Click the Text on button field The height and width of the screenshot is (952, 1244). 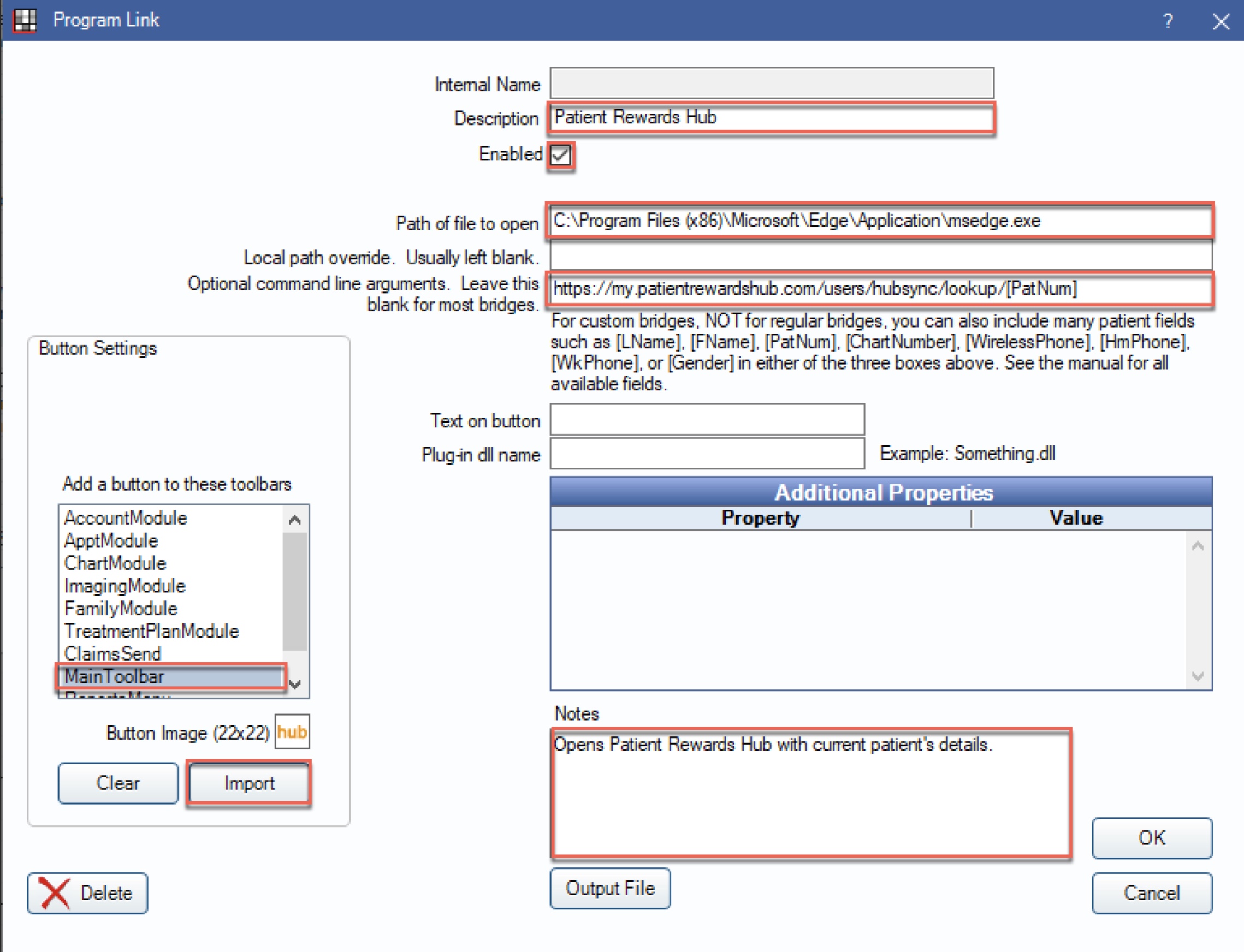click(x=707, y=420)
